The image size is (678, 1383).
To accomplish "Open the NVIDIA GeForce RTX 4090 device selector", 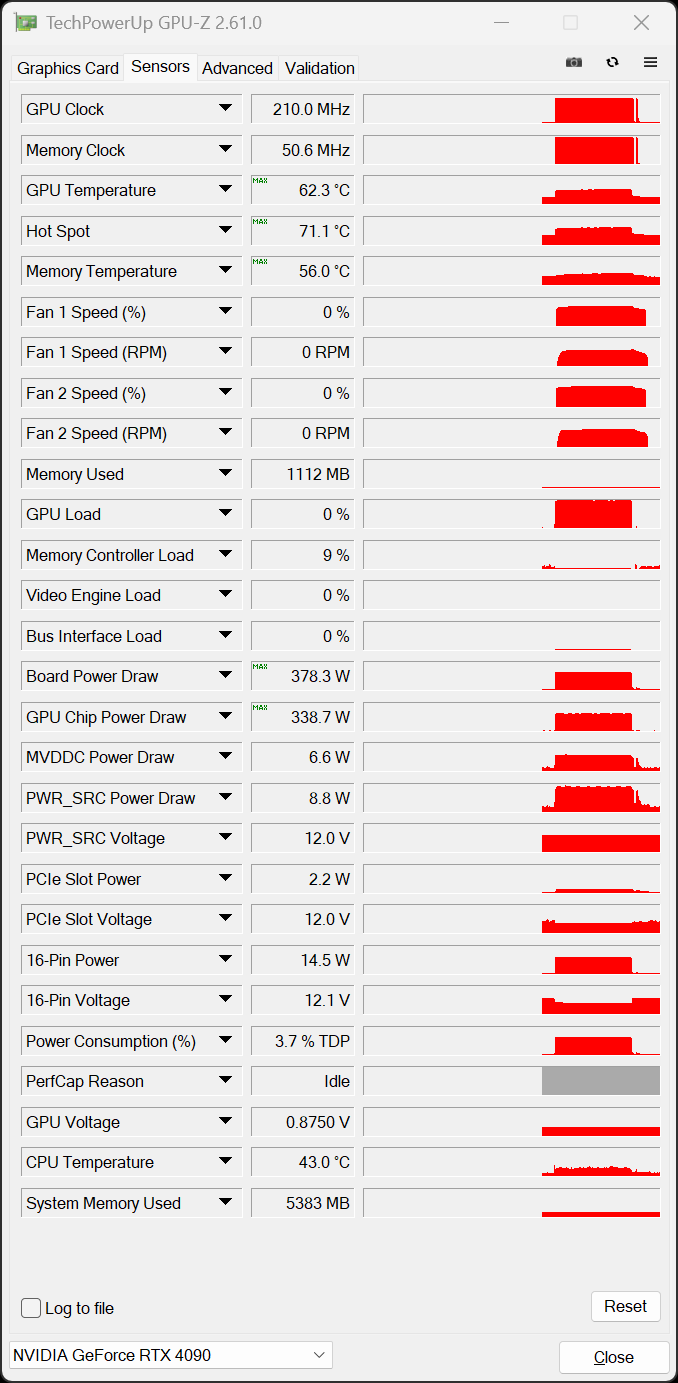I will tap(170, 1356).
